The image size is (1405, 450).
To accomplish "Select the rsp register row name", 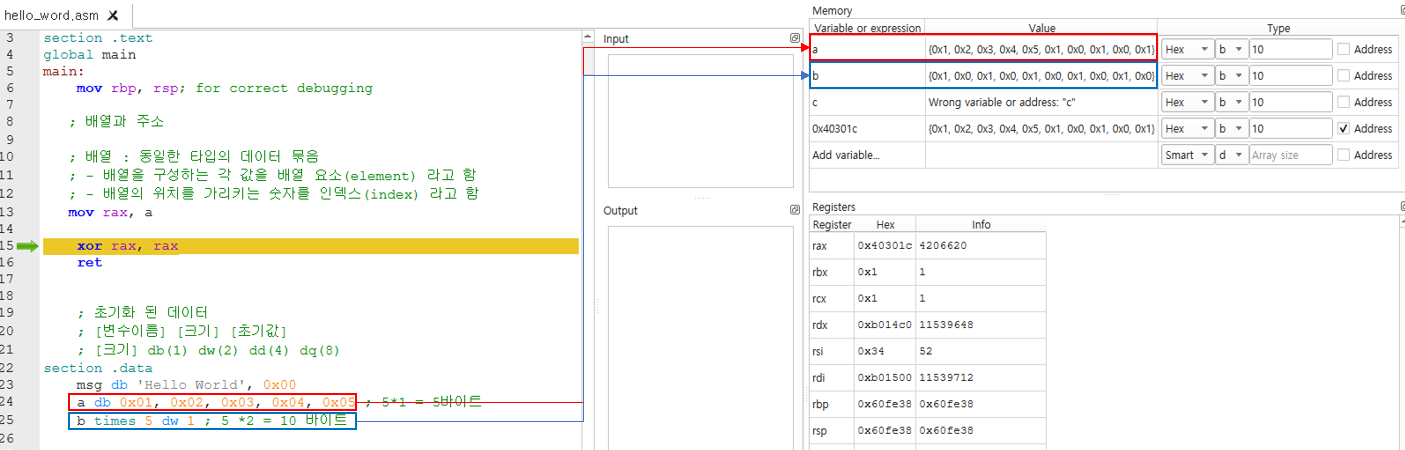I will tap(832, 431).
